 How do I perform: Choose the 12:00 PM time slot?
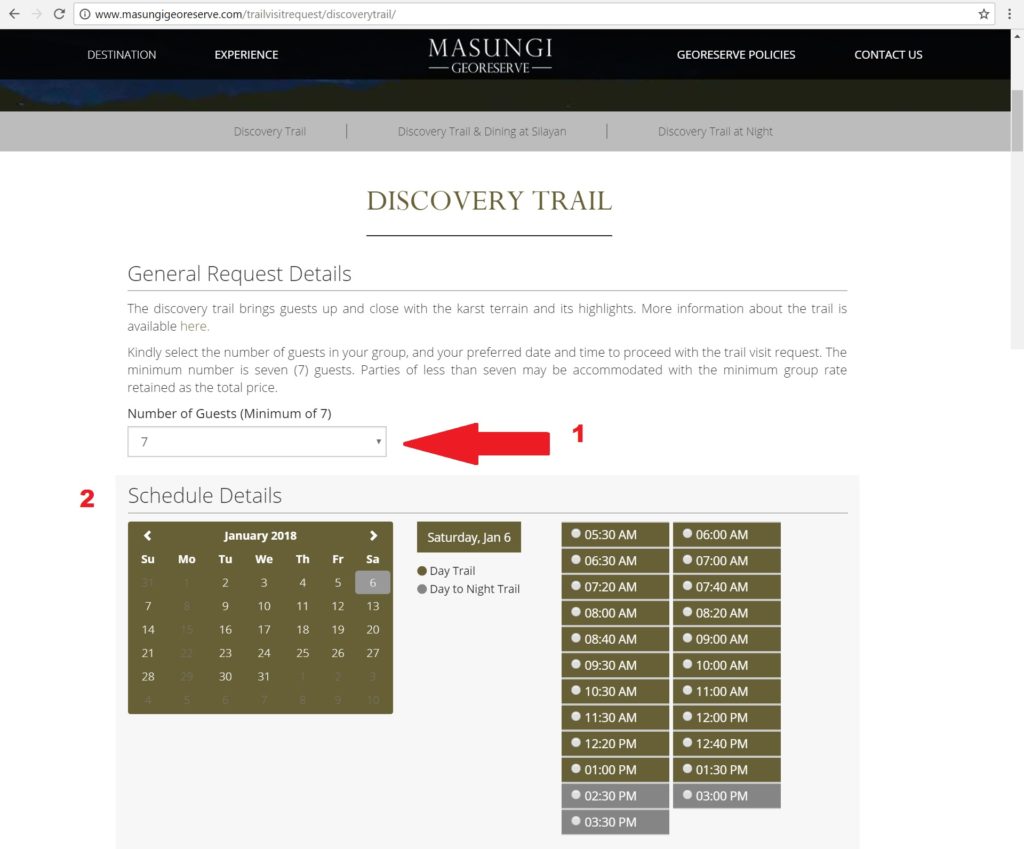tap(727, 717)
